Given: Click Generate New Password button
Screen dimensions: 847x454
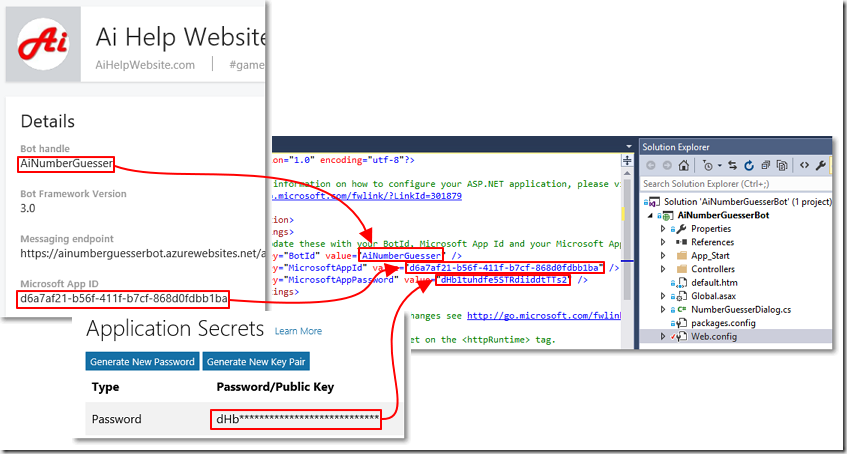Looking at the screenshot, I should pos(142,362).
